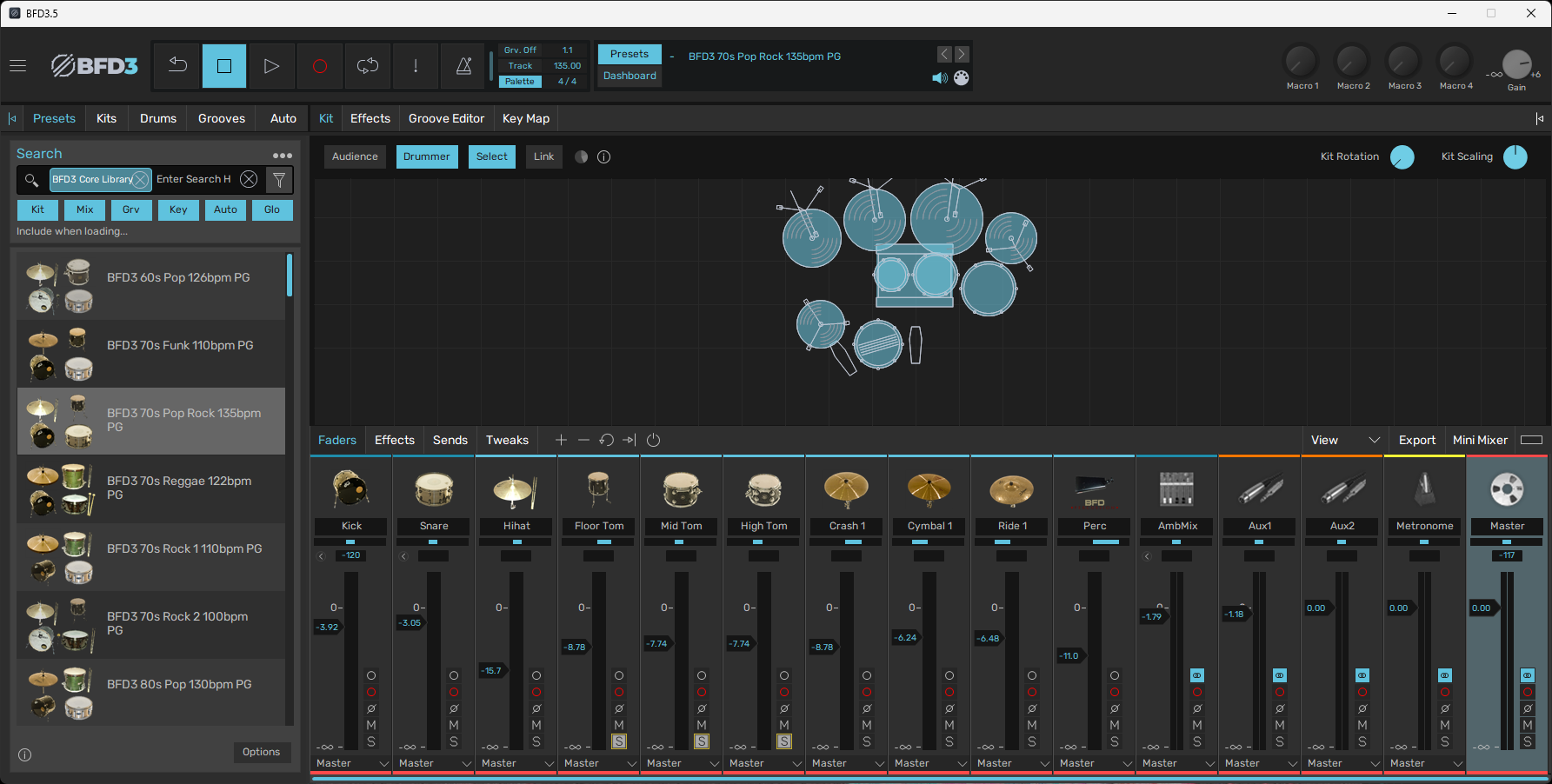Screen dimensions: 1552x784
Task: Click the Kit Rotation knob
Action: coord(1402,157)
